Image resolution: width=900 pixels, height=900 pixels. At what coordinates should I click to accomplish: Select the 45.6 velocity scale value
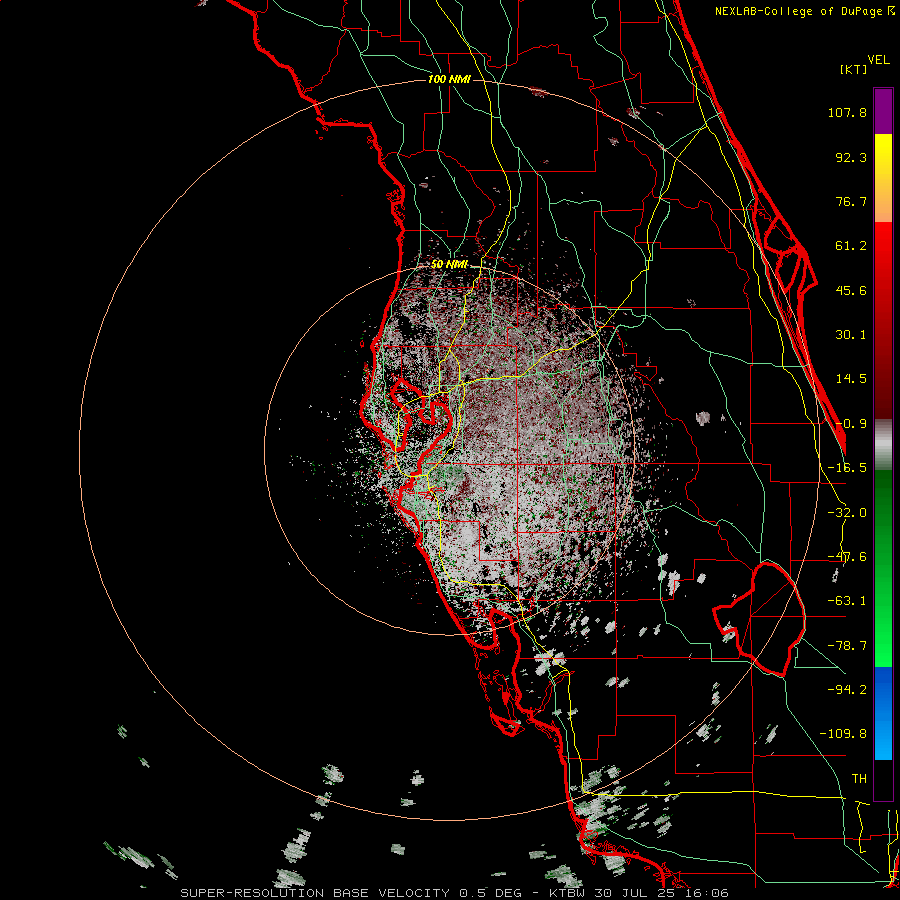tap(851, 290)
